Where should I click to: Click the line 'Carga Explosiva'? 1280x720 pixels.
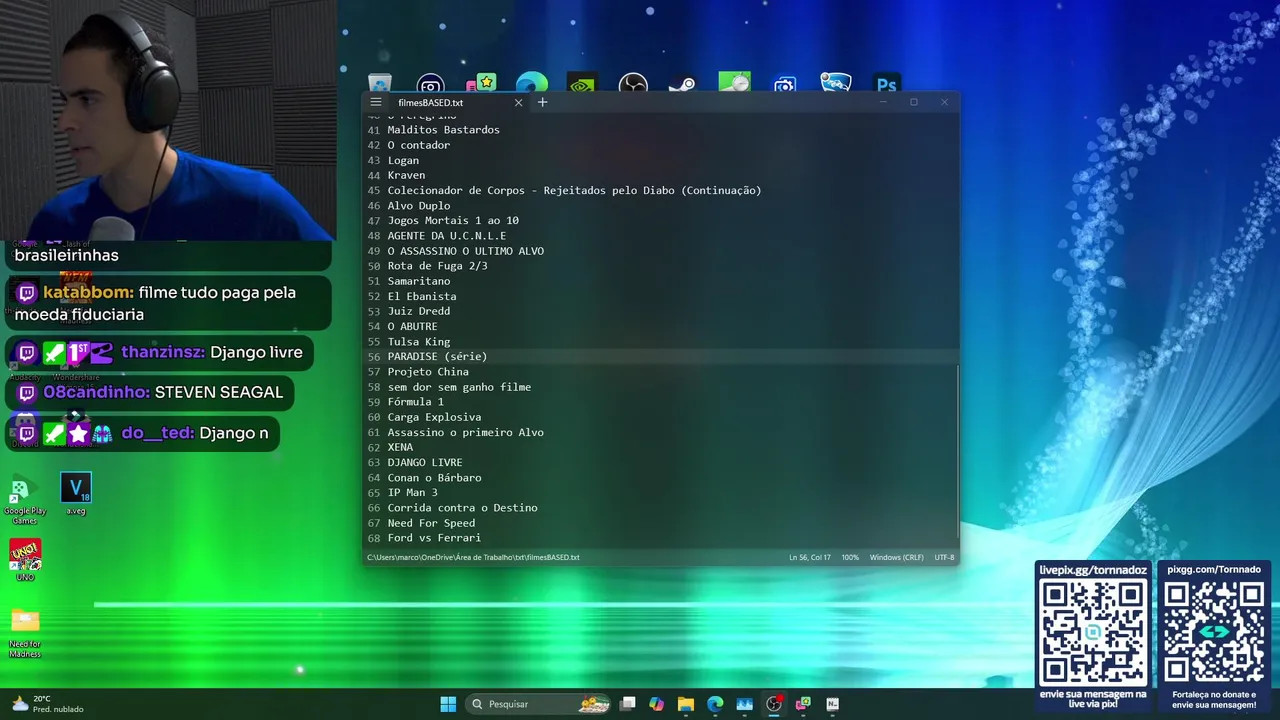pyautogui.click(x=434, y=417)
